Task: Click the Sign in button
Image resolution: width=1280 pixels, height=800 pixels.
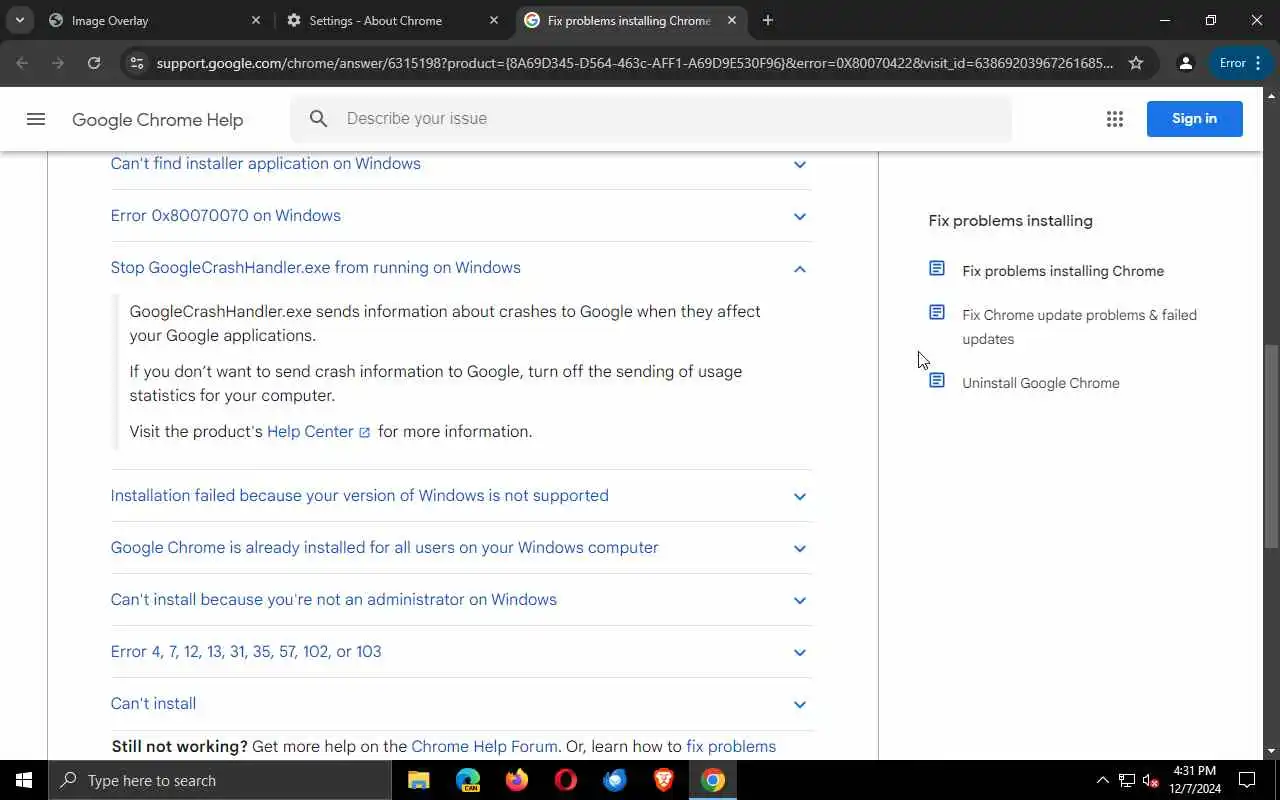Action: click(x=1195, y=119)
